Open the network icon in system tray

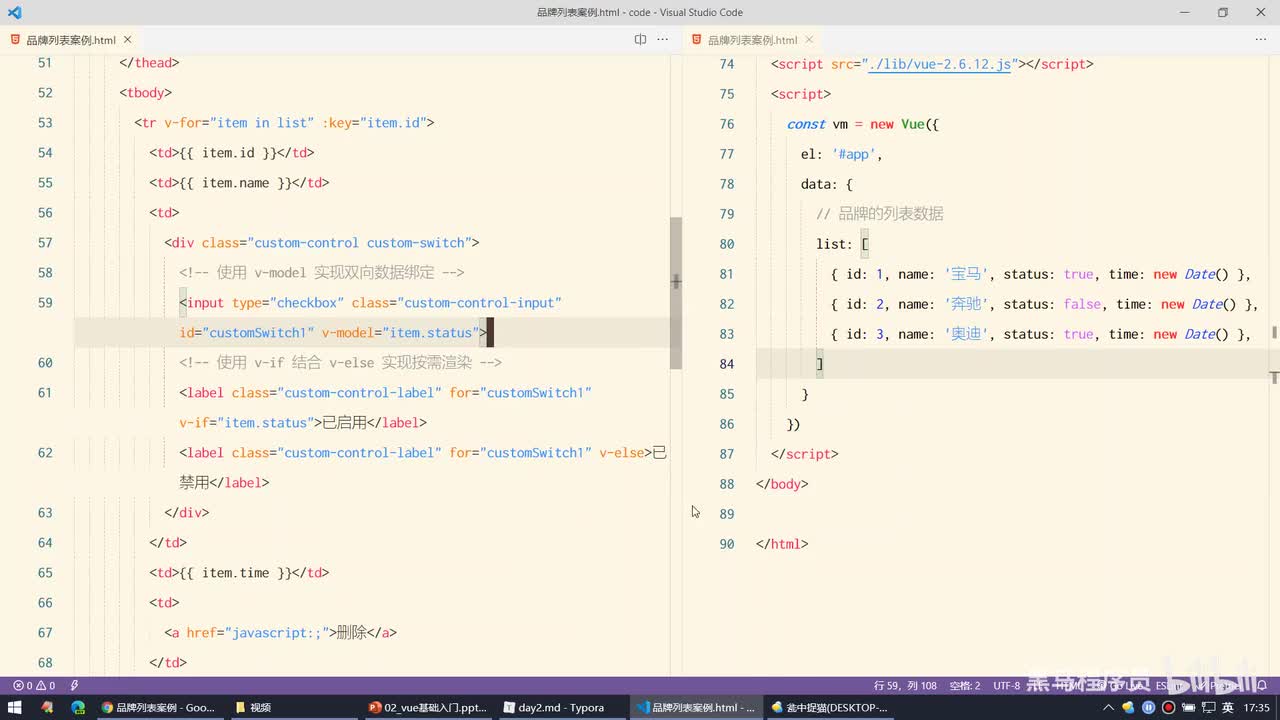1207,707
